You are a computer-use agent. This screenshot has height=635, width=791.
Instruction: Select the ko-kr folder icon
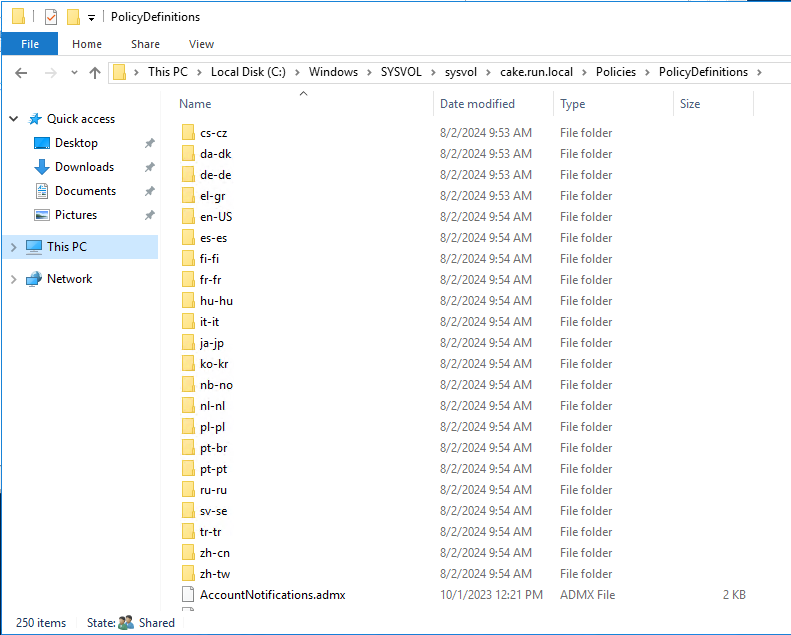[x=188, y=364]
